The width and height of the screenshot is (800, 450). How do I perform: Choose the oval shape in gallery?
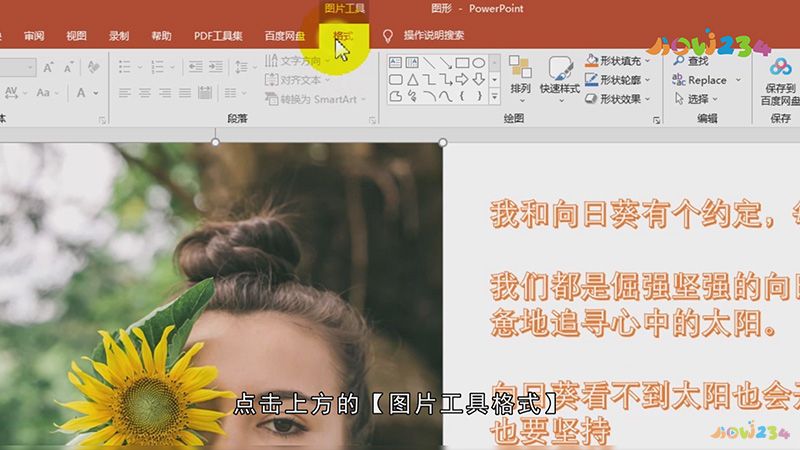click(479, 63)
